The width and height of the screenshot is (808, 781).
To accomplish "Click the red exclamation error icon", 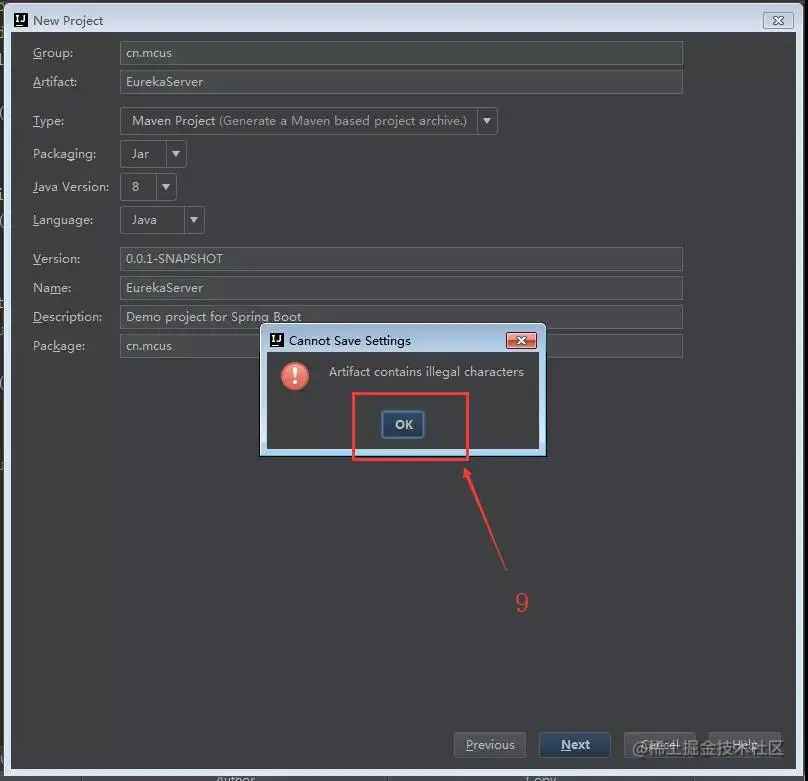I will pyautogui.click(x=295, y=376).
